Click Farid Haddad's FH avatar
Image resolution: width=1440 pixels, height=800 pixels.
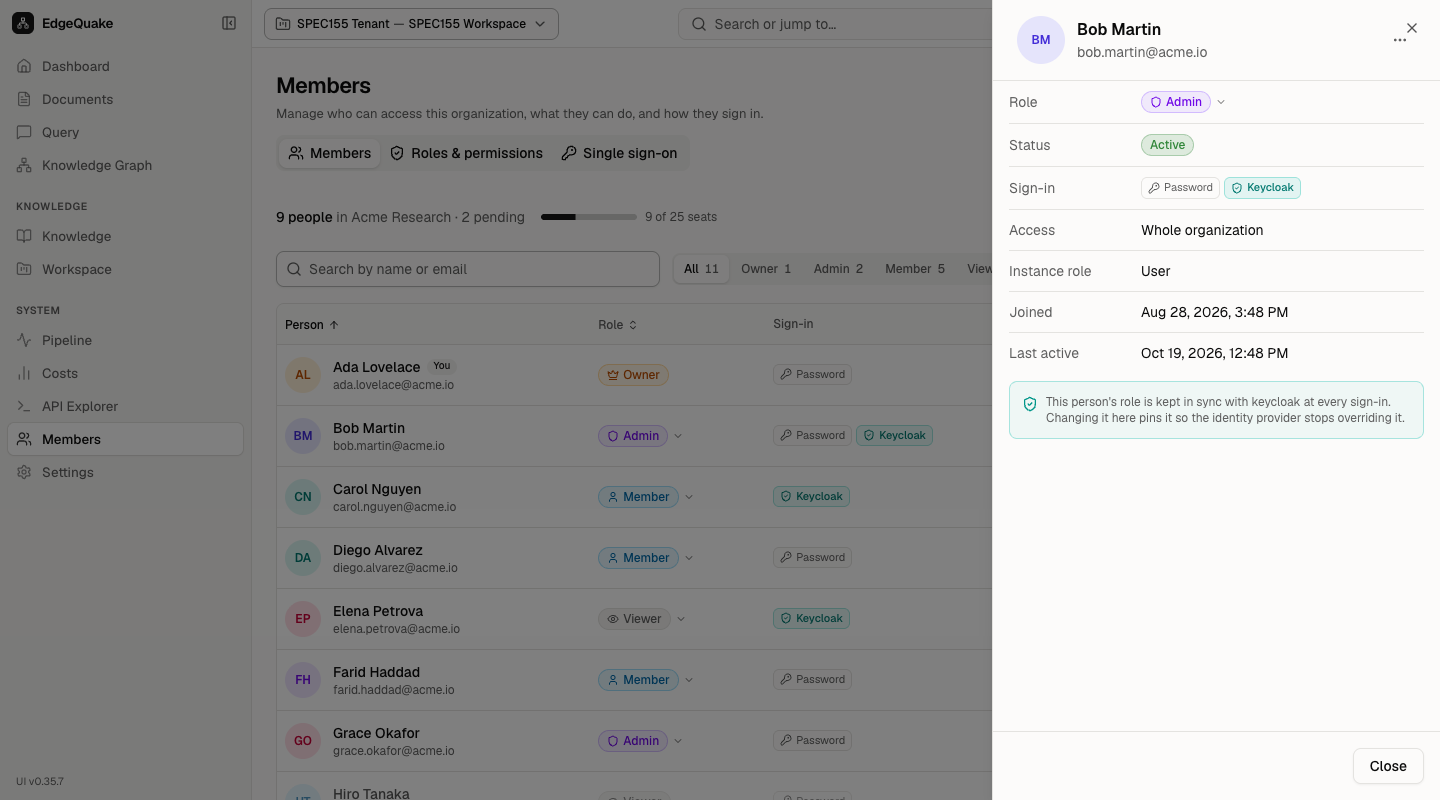[303, 680]
